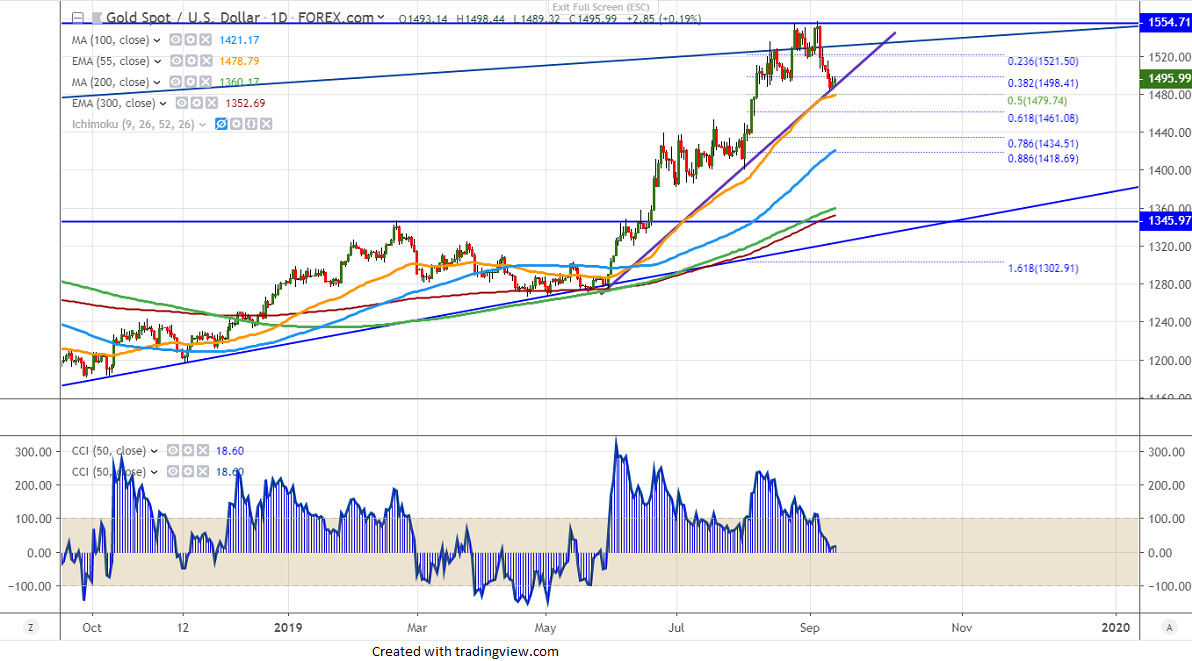The width and height of the screenshot is (1192, 661).
Task: Expand the MA (200, close) indicator menu
Action: [157, 82]
